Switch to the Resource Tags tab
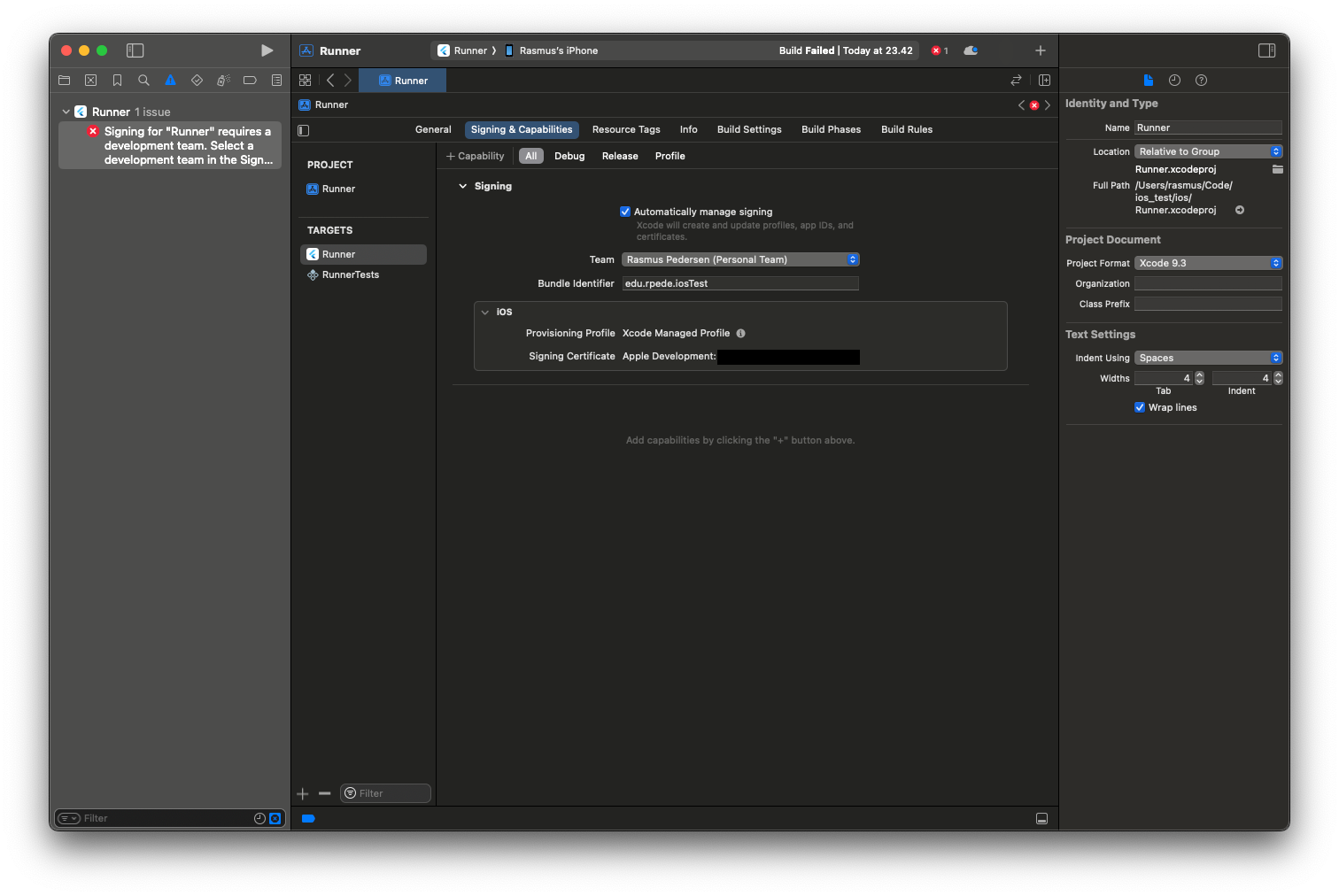Image resolution: width=1339 pixels, height=896 pixels. pos(626,129)
